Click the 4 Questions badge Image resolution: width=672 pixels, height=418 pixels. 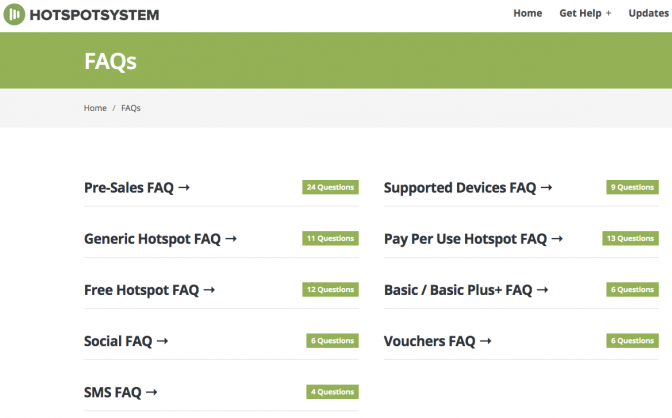tap(332, 392)
